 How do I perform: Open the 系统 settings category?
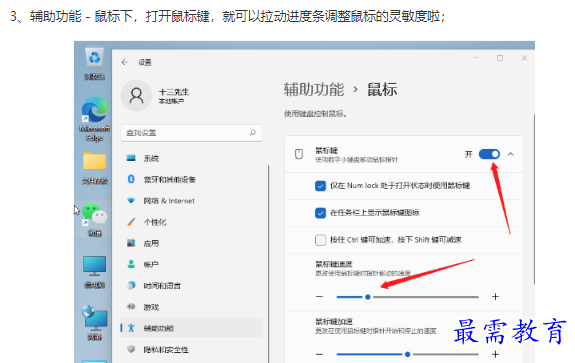tap(191, 158)
